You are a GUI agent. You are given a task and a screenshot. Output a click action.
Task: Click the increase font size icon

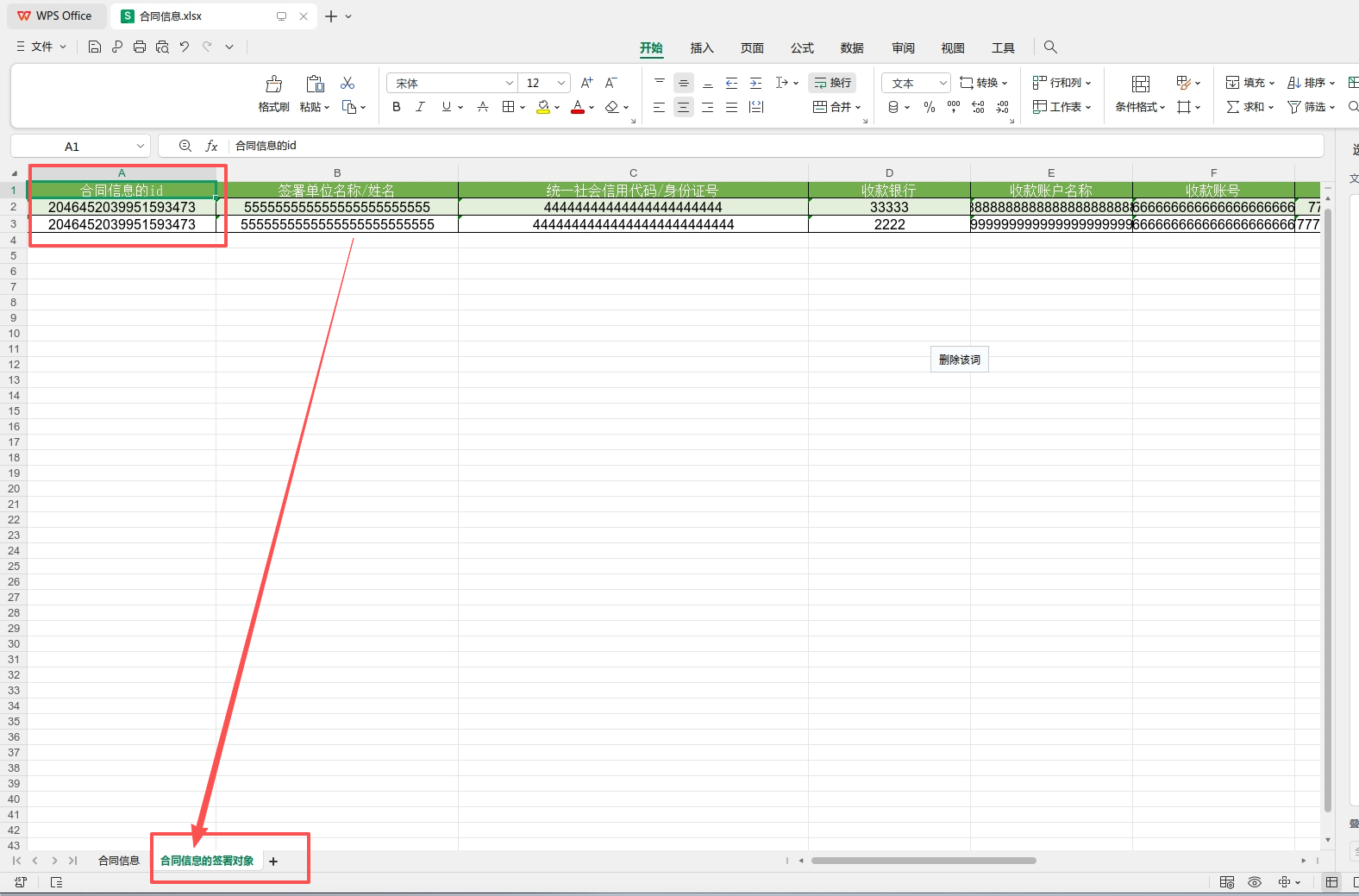[586, 83]
